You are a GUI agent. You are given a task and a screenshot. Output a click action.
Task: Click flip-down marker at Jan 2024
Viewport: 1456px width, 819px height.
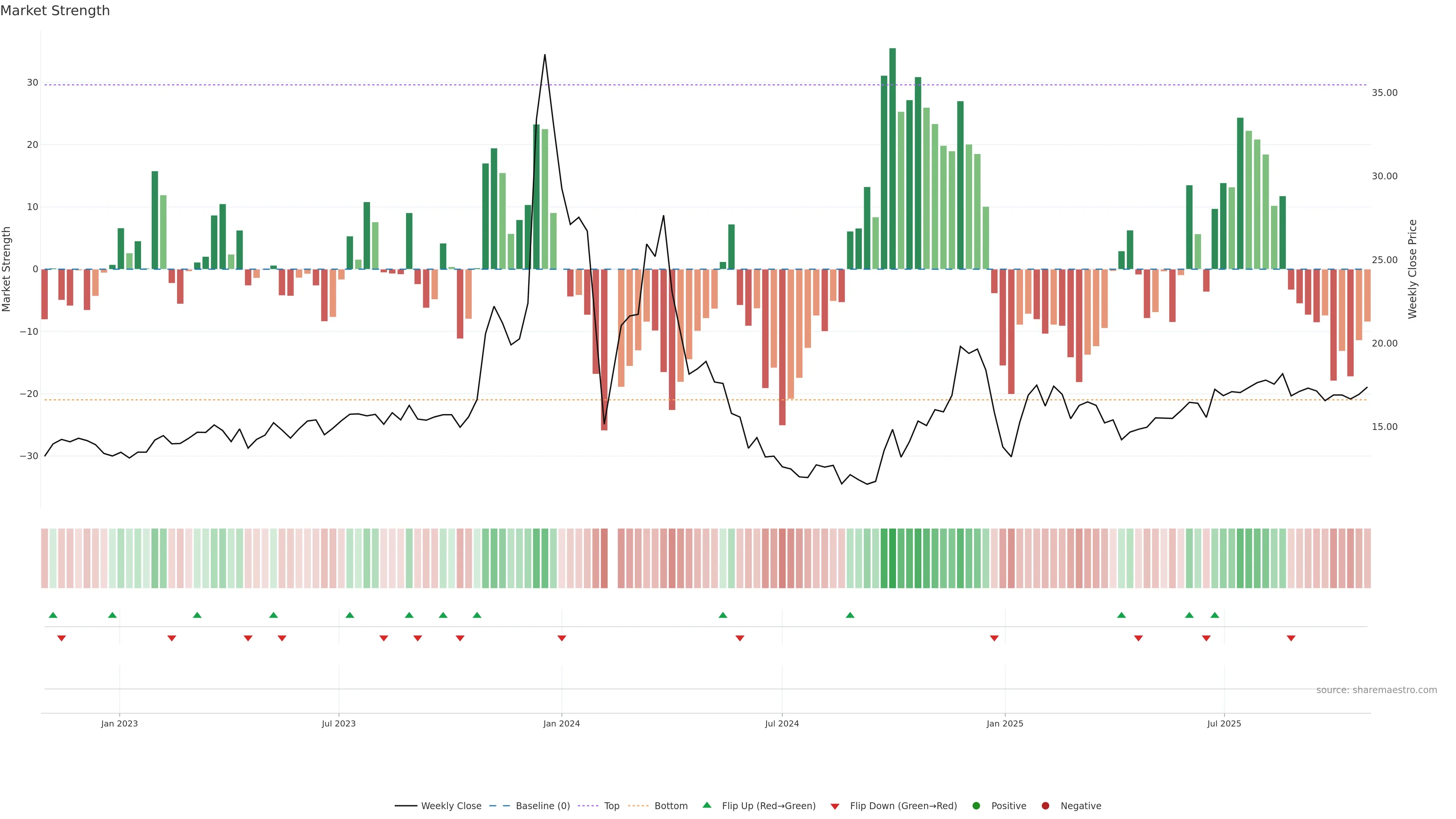pos(562,638)
